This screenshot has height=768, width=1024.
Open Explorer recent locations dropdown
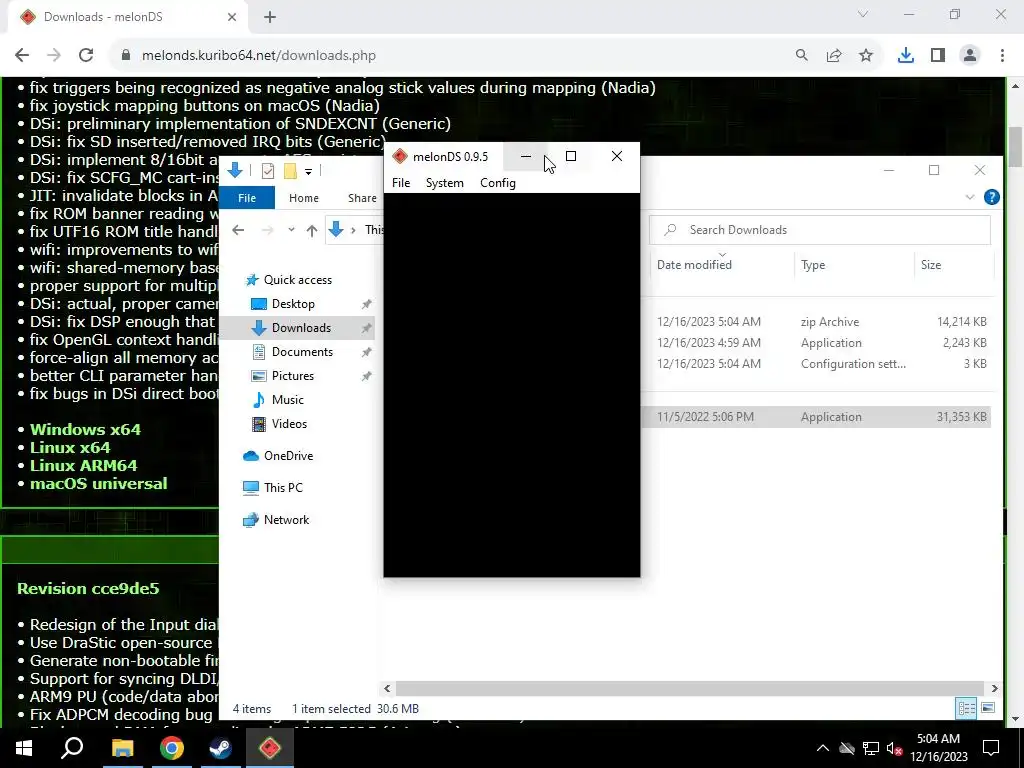tap(291, 230)
